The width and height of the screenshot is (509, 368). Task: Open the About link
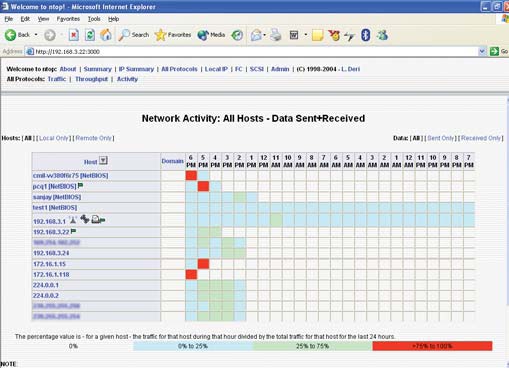(68, 69)
